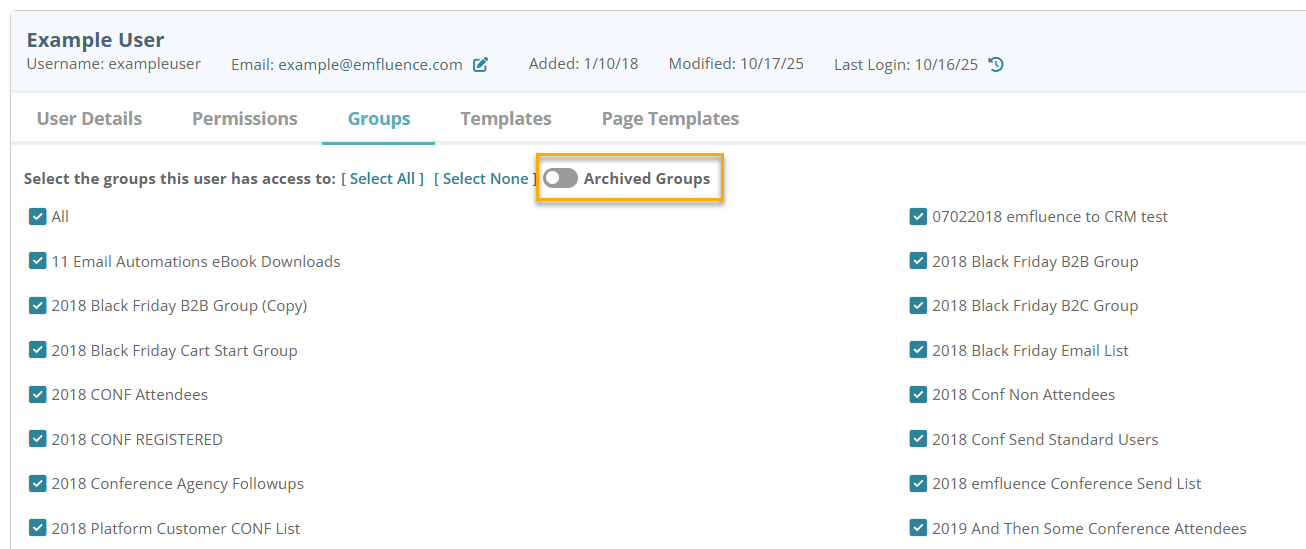The width and height of the screenshot is (1306, 549).
Task: Toggle 07022018 emfluence to CRM test checkbox
Action: [x=918, y=216]
